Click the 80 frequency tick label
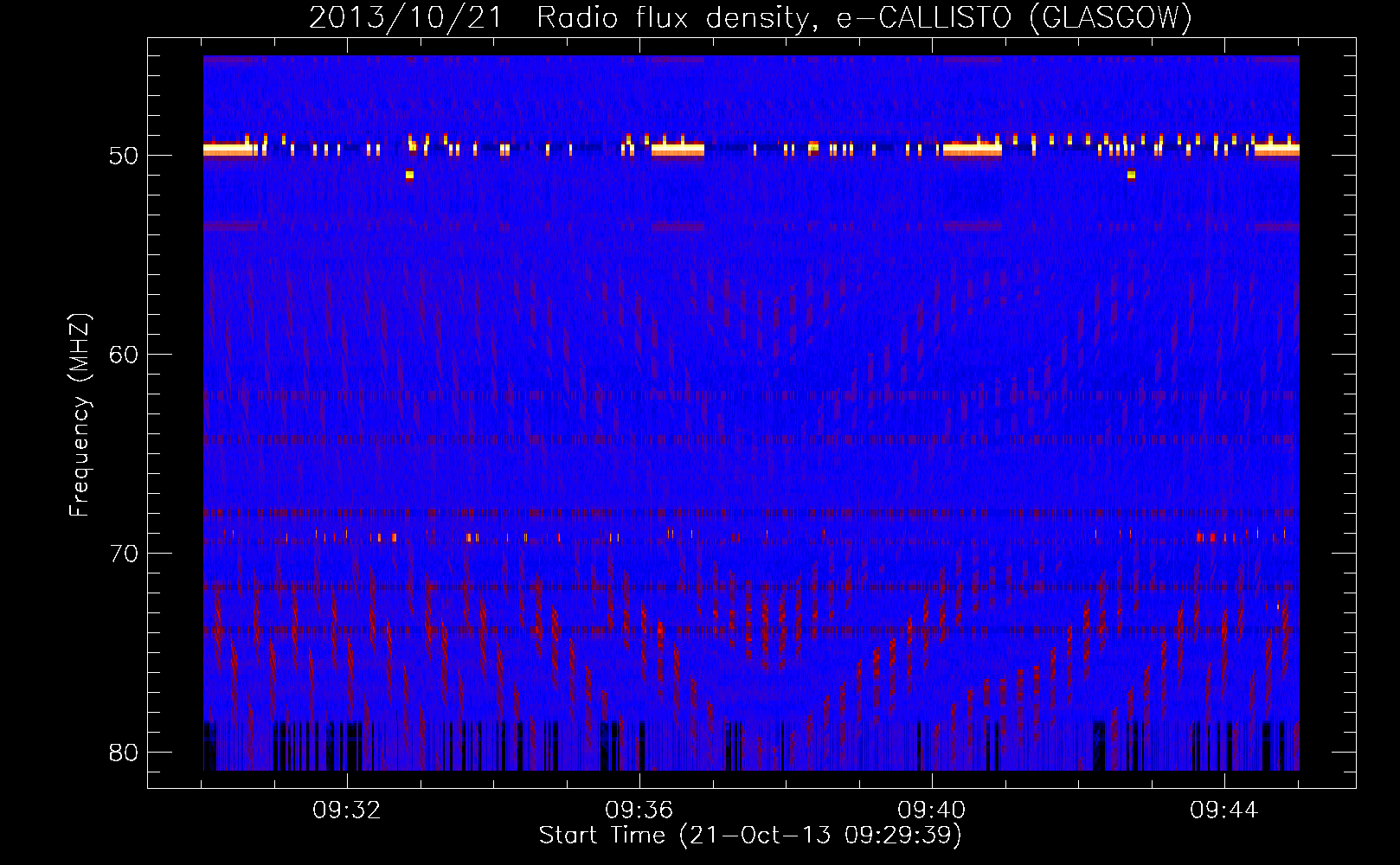 124,753
